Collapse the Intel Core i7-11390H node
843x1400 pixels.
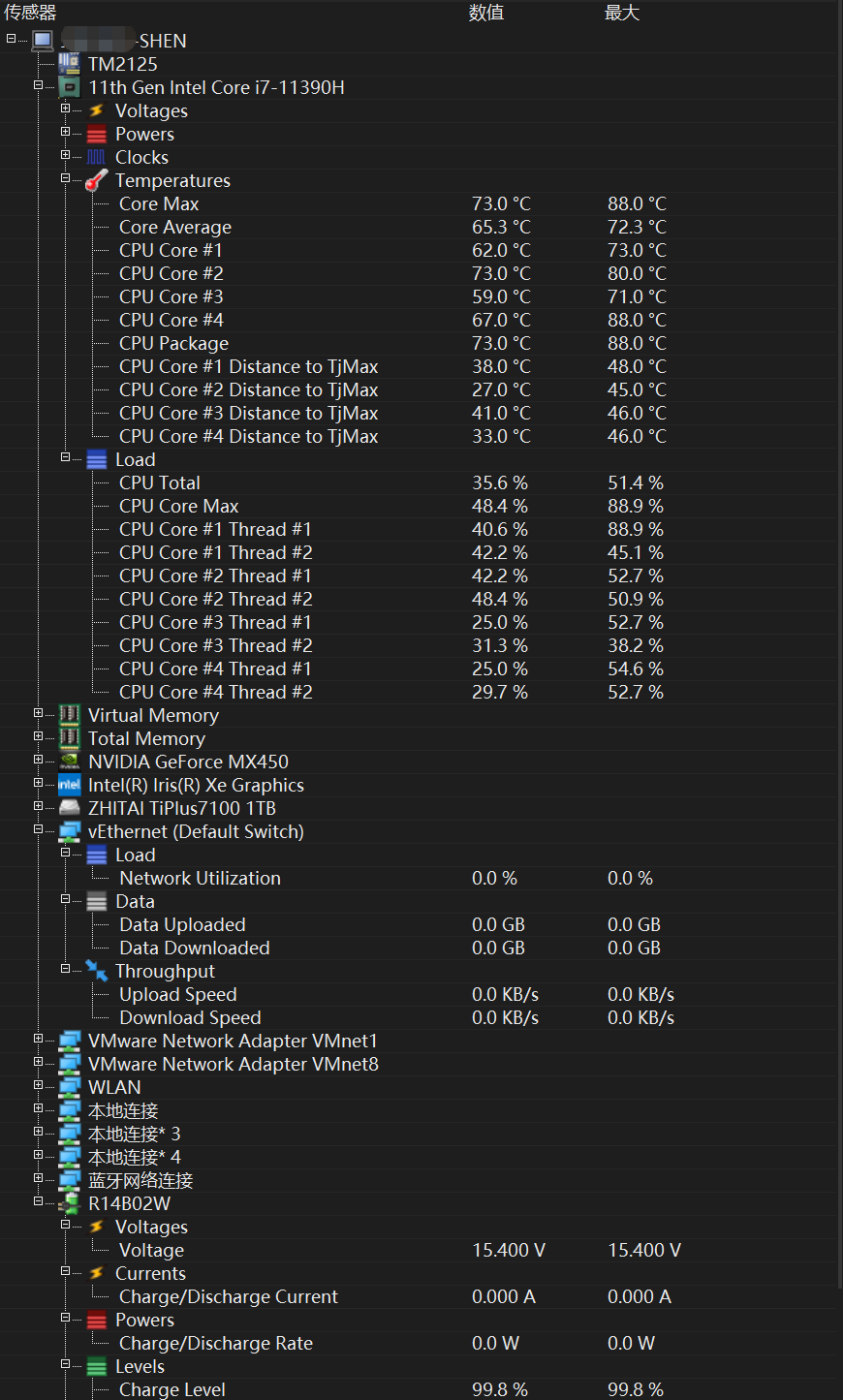(38, 85)
